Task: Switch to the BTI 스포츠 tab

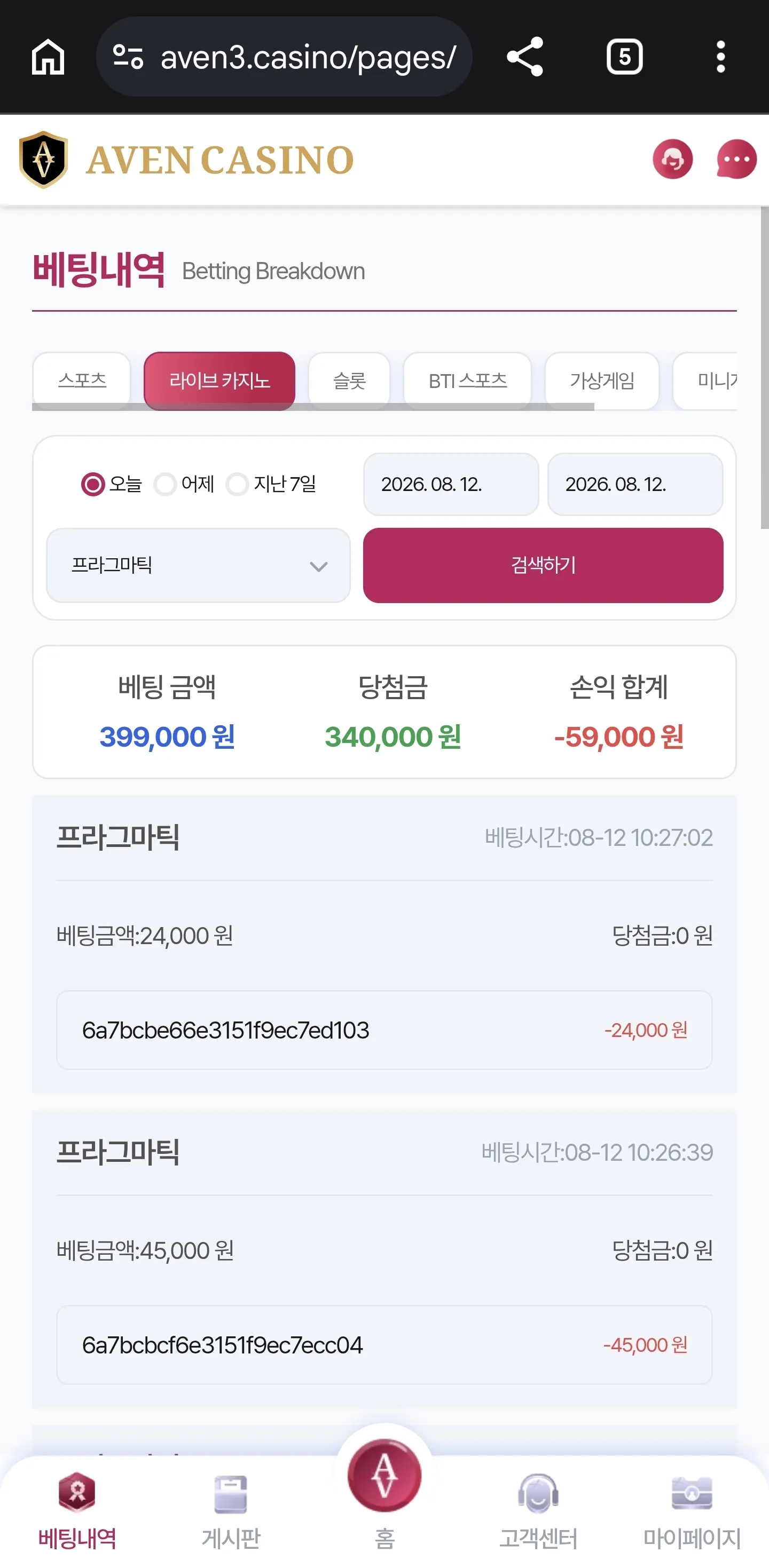Action: click(468, 381)
